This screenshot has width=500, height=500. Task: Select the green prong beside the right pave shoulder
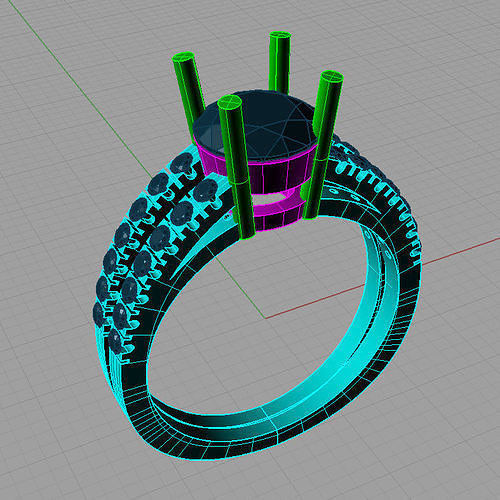323,145
